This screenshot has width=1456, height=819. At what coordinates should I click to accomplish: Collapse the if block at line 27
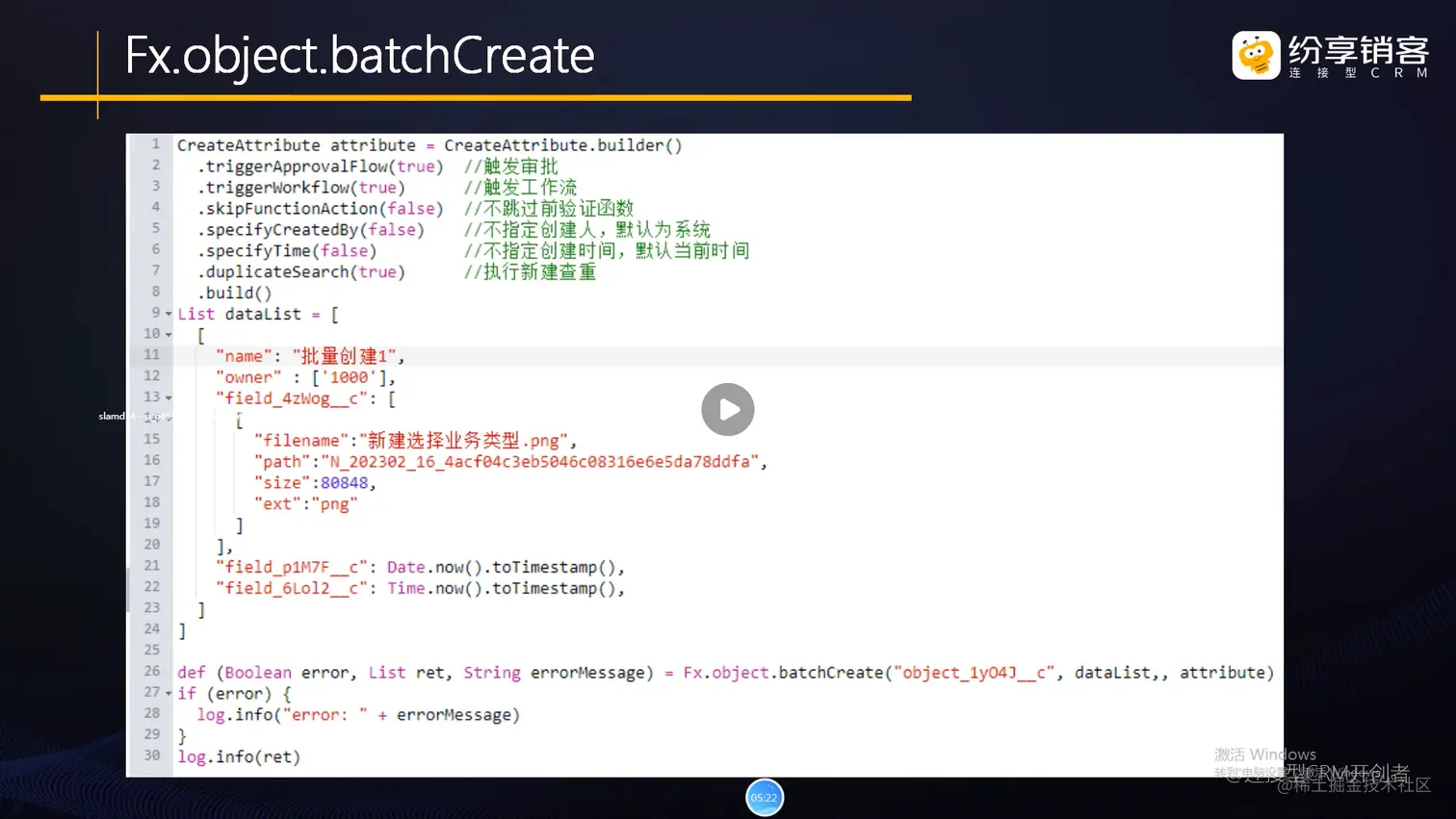coord(169,693)
